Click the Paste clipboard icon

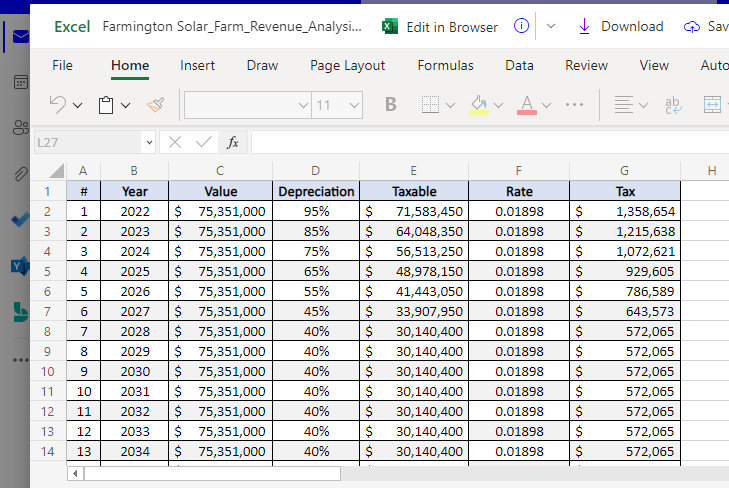tap(107, 105)
